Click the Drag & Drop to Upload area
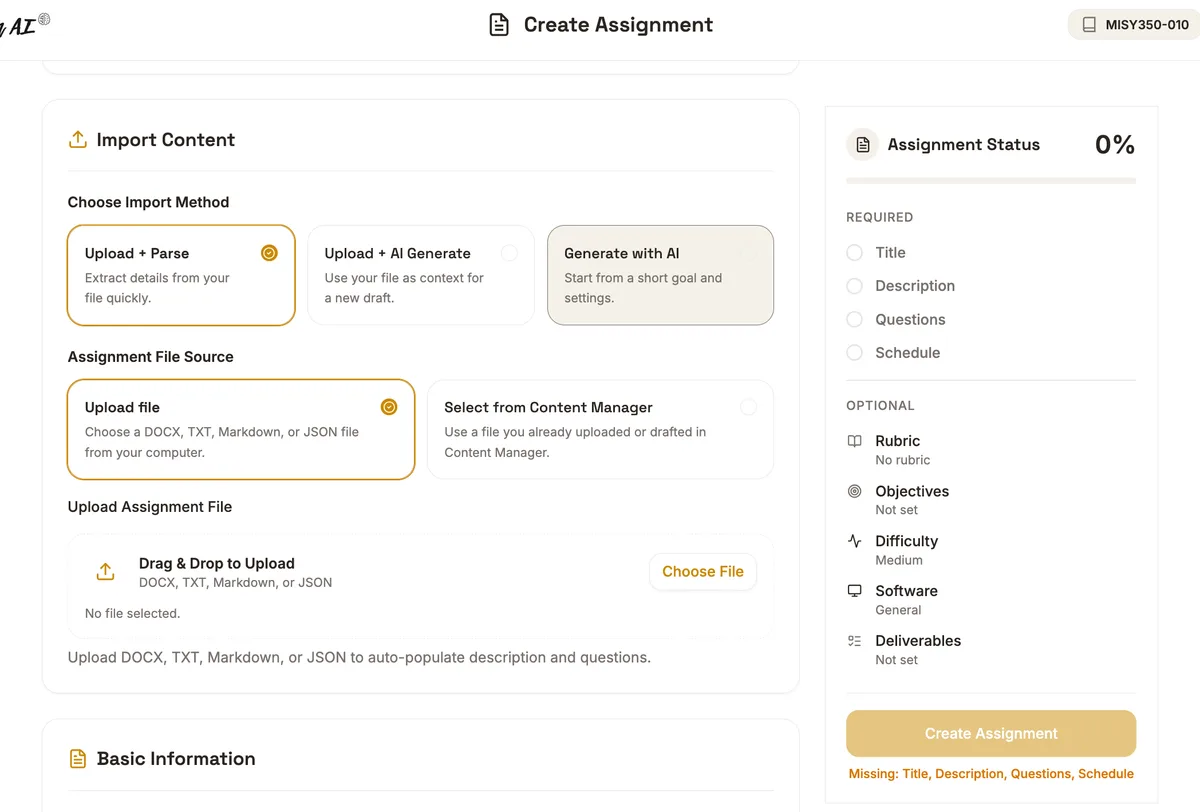Image resolution: width=1200 pixels, height=812 pixels. tap(421, 586)
